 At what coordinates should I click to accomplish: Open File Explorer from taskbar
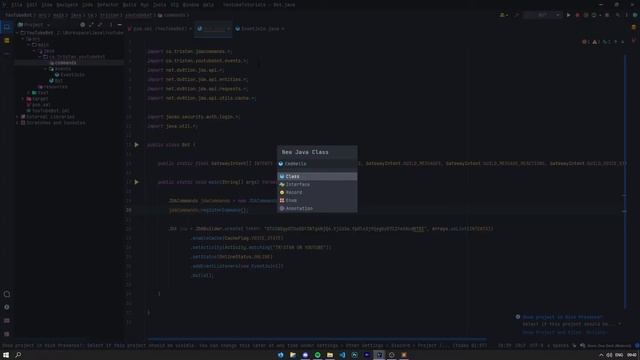point(330,355)
